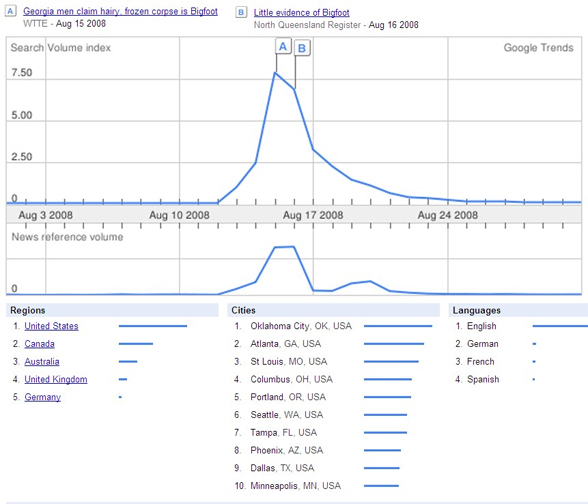Click the French language entry

click(x=480, y=362)
